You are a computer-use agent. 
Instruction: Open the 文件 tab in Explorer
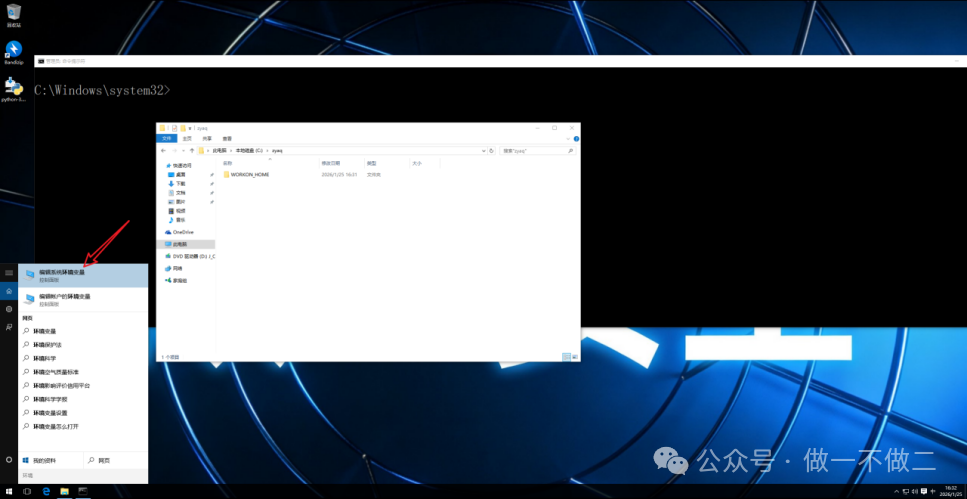point(167,139)
